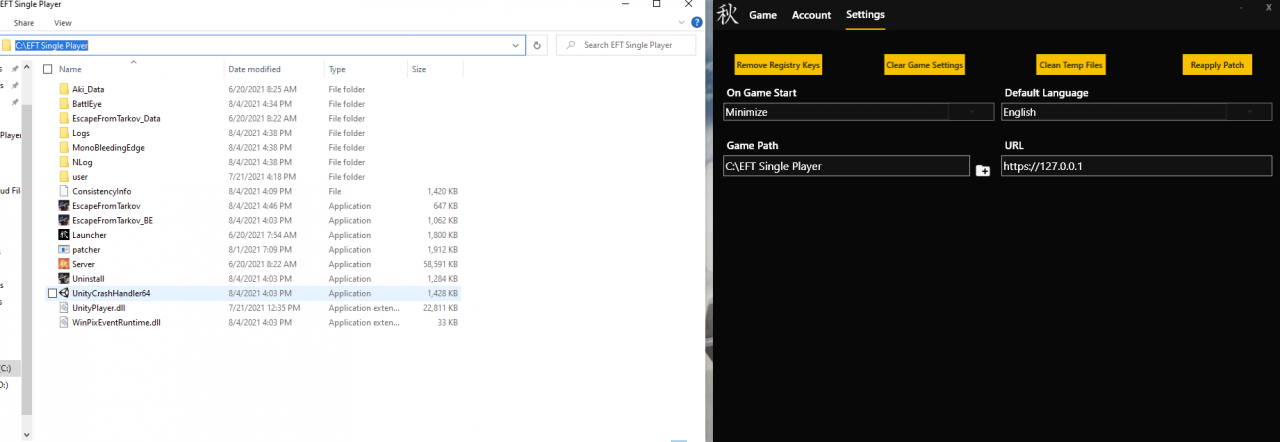
Task: Open the Default Language English dropdown
Action: point(1137,112)
